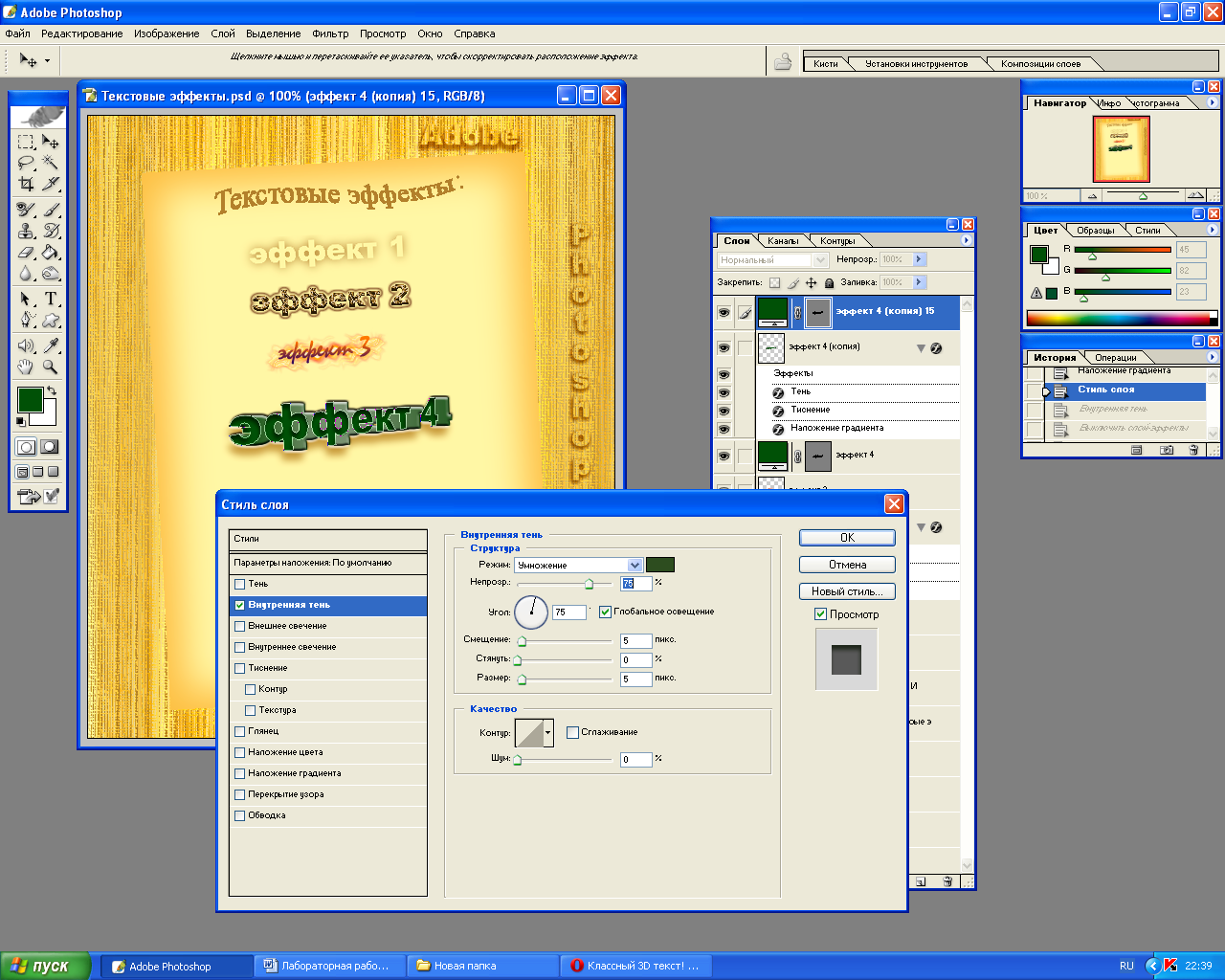This screenshot has width=1225, height=980.
Task: Open the Layers palette options menu arrow
Action: [966, 240]
